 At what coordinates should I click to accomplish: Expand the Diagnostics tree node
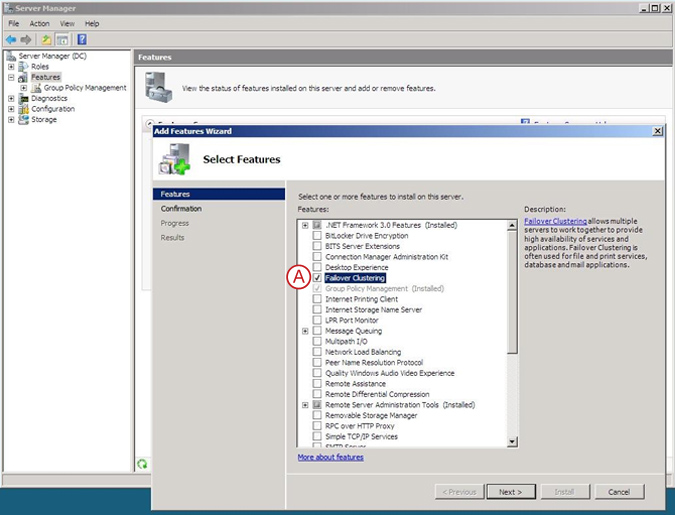click(x=11, y=99)
